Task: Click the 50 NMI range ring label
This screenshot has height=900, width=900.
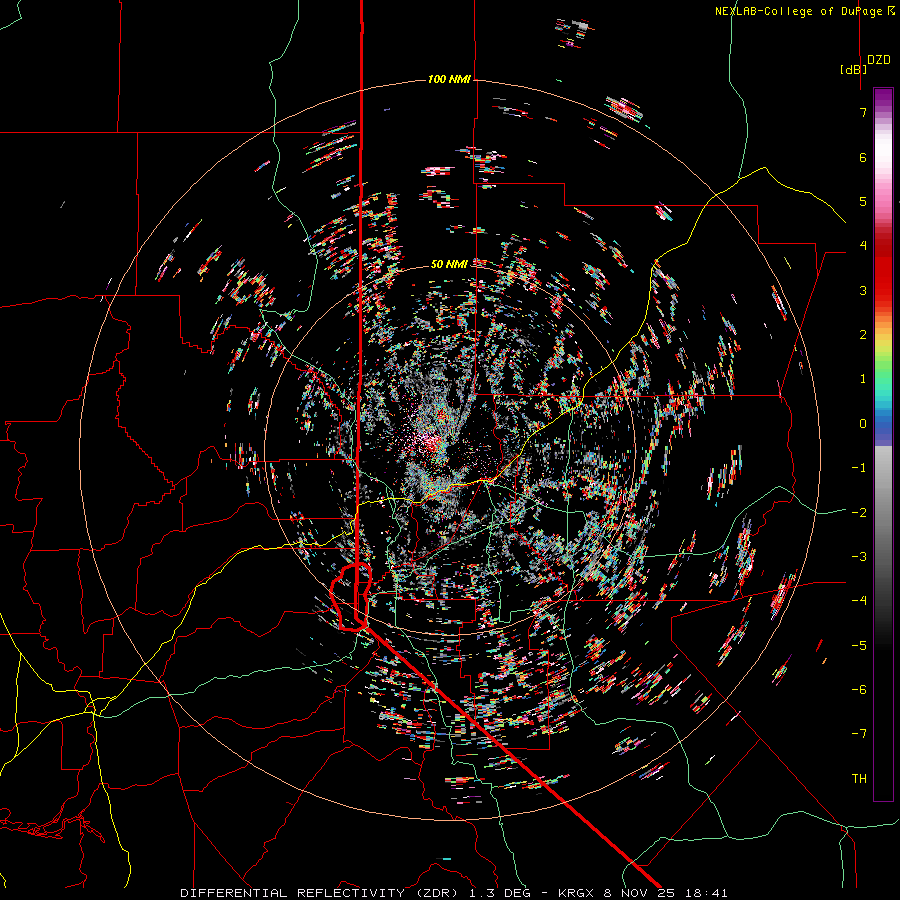Action: point(449,264)
